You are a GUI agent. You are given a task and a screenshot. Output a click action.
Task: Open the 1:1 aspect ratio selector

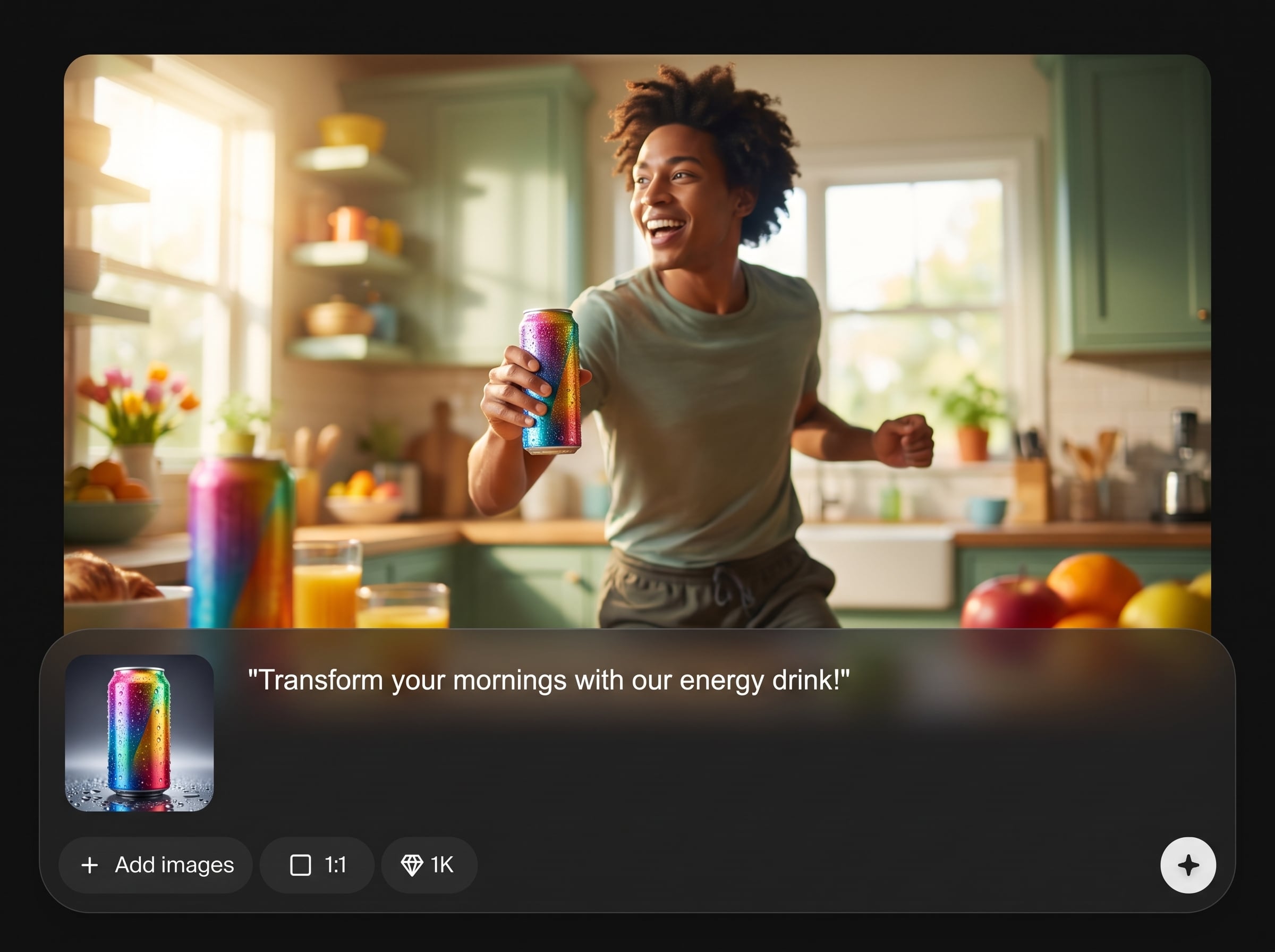317,865
